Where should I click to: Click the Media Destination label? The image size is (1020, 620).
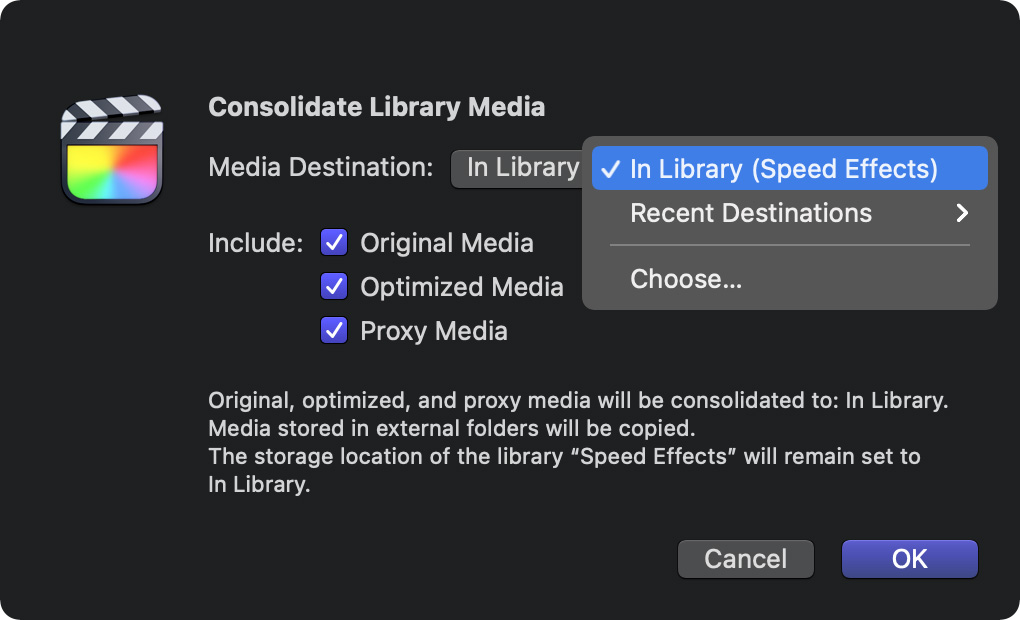point(321,167)
